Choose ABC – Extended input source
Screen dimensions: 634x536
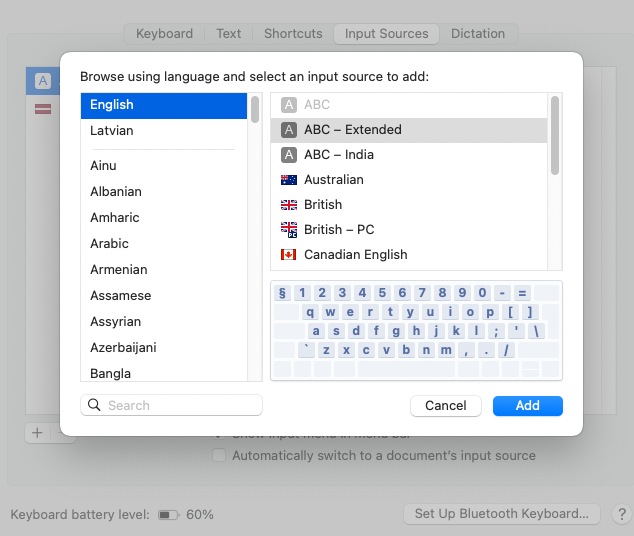[409, 130]
